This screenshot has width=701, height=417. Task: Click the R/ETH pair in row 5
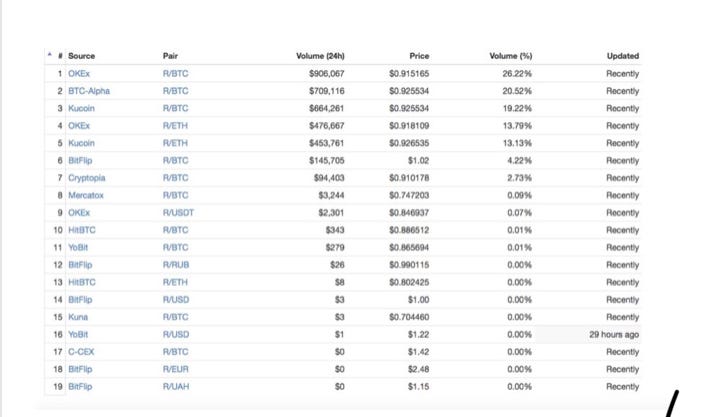[175, 143]
